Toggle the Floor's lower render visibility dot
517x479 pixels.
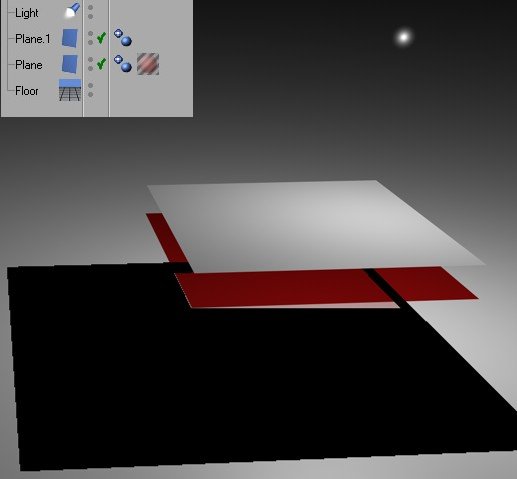pos(90,95)
